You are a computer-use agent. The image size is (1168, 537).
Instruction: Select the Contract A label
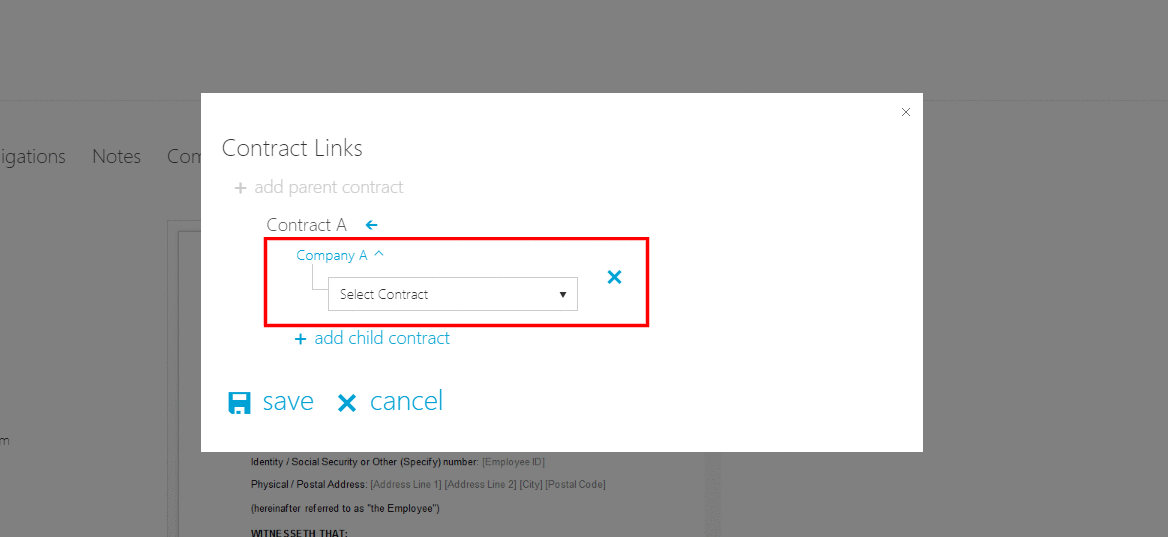(x=306, y=225)
